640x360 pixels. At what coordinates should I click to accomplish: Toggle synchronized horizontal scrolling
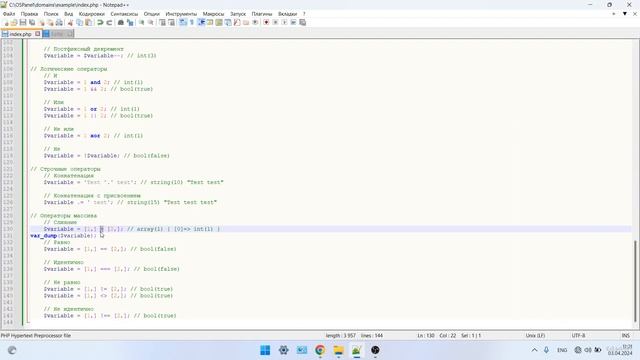tap(171, 22)
